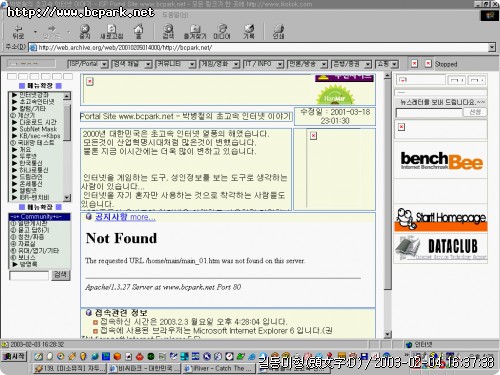Click the Print (인쇄) toolbar icon
The height and width of the screenshot is (375, 500).
pos(278,31)
